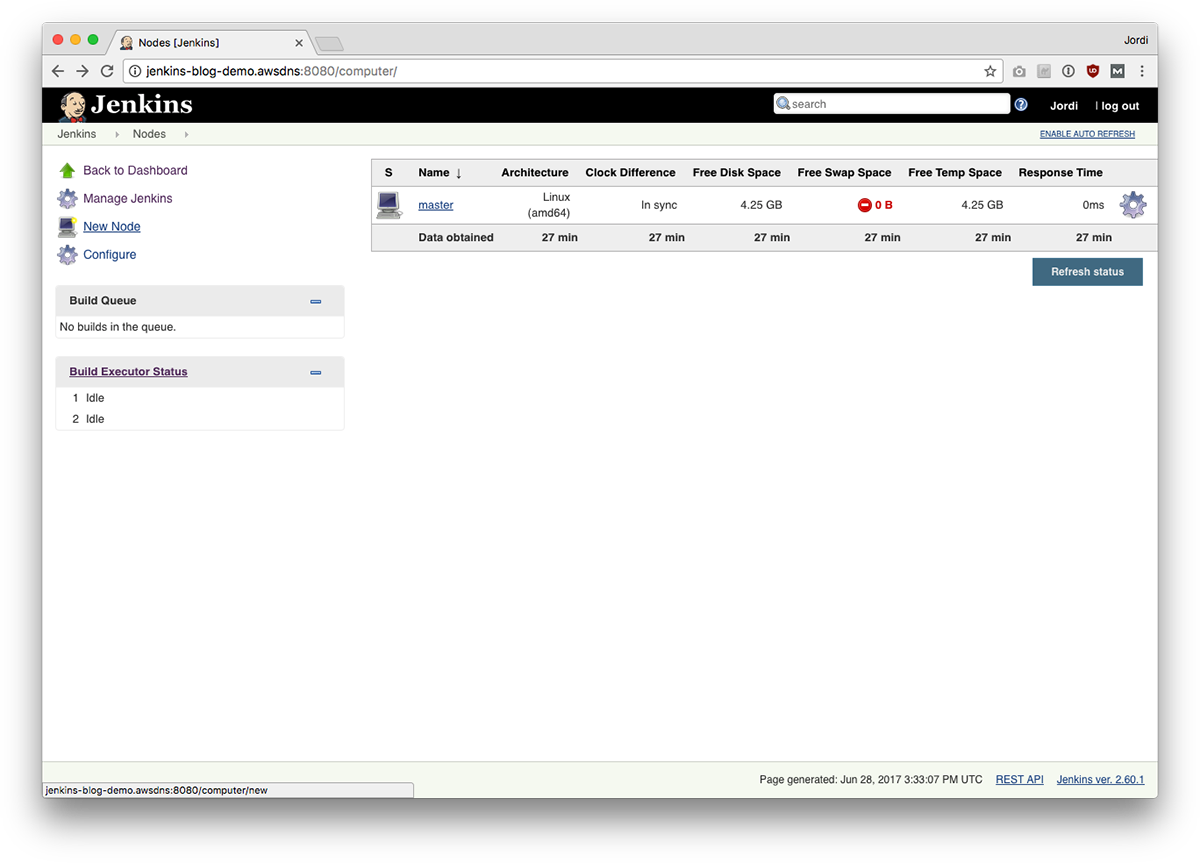
Task: Click the Manage Jenkins gear icon
Action: pos(67,198)
